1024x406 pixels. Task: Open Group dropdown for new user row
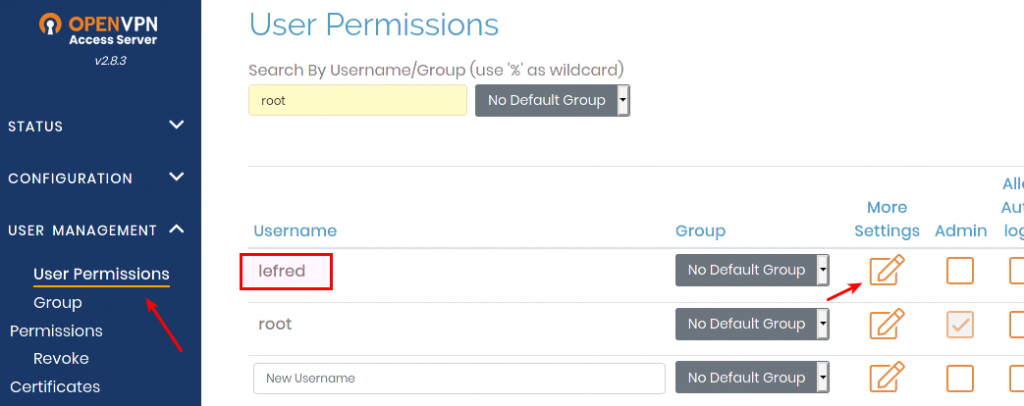coord(752,378)
